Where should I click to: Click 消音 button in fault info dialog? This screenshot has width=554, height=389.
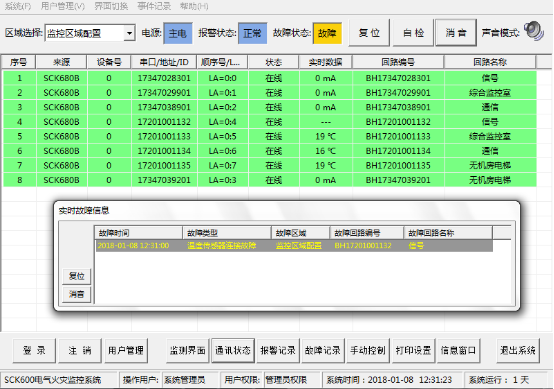76,294
